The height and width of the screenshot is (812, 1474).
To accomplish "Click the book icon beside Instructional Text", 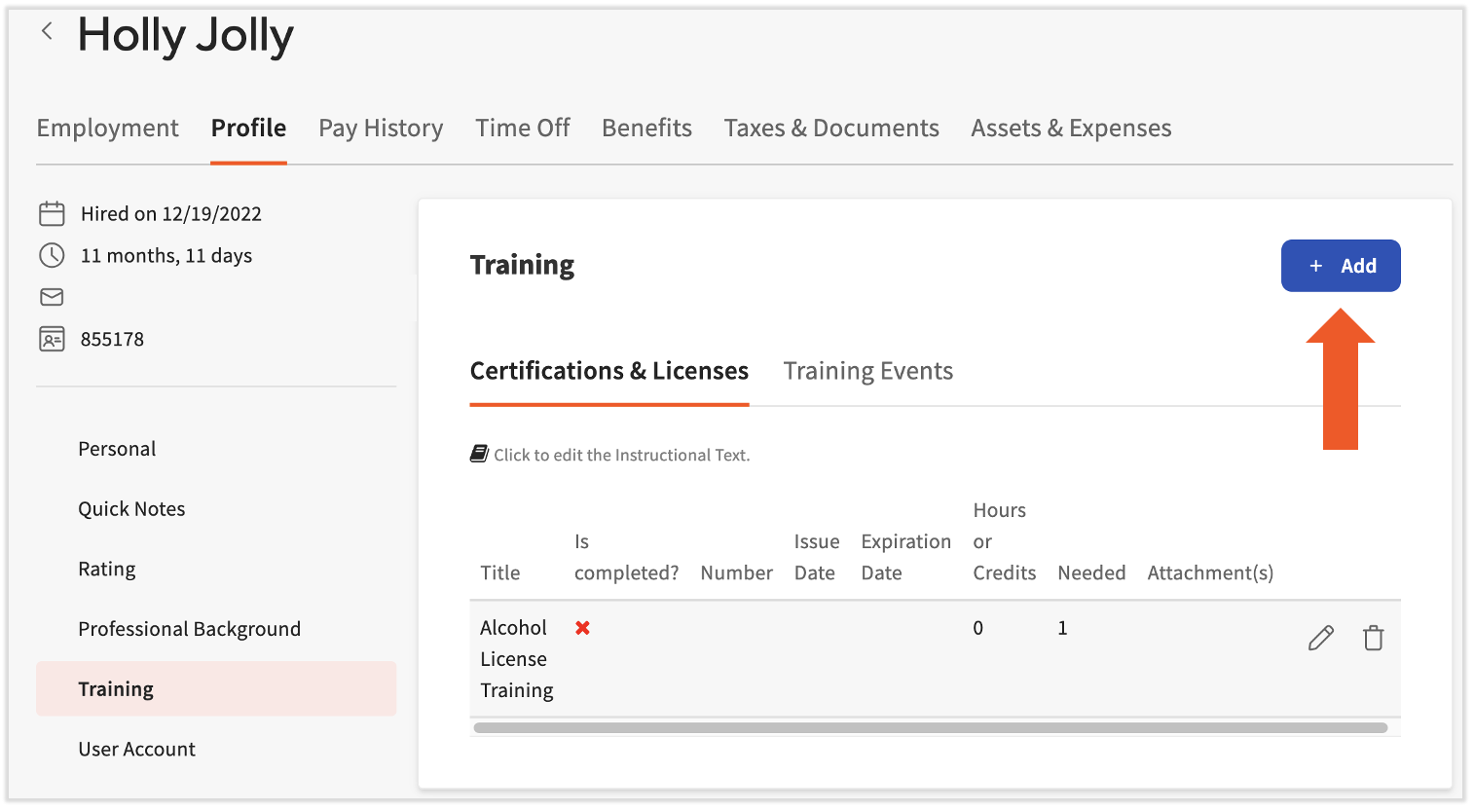I will tap(479, 454).
